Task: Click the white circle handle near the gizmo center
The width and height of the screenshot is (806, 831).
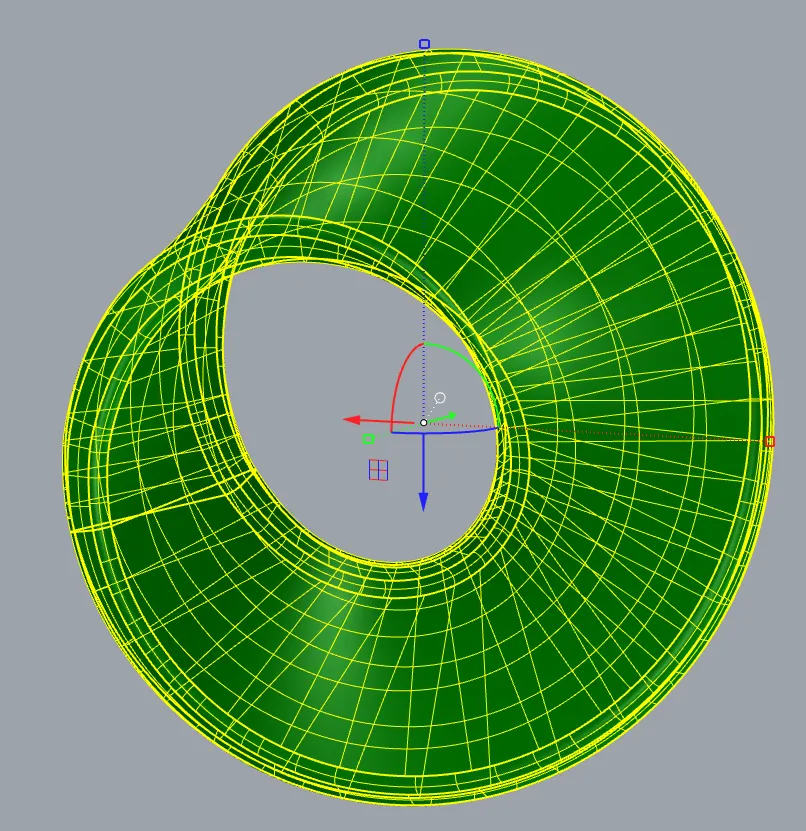Action: [439, 396]
